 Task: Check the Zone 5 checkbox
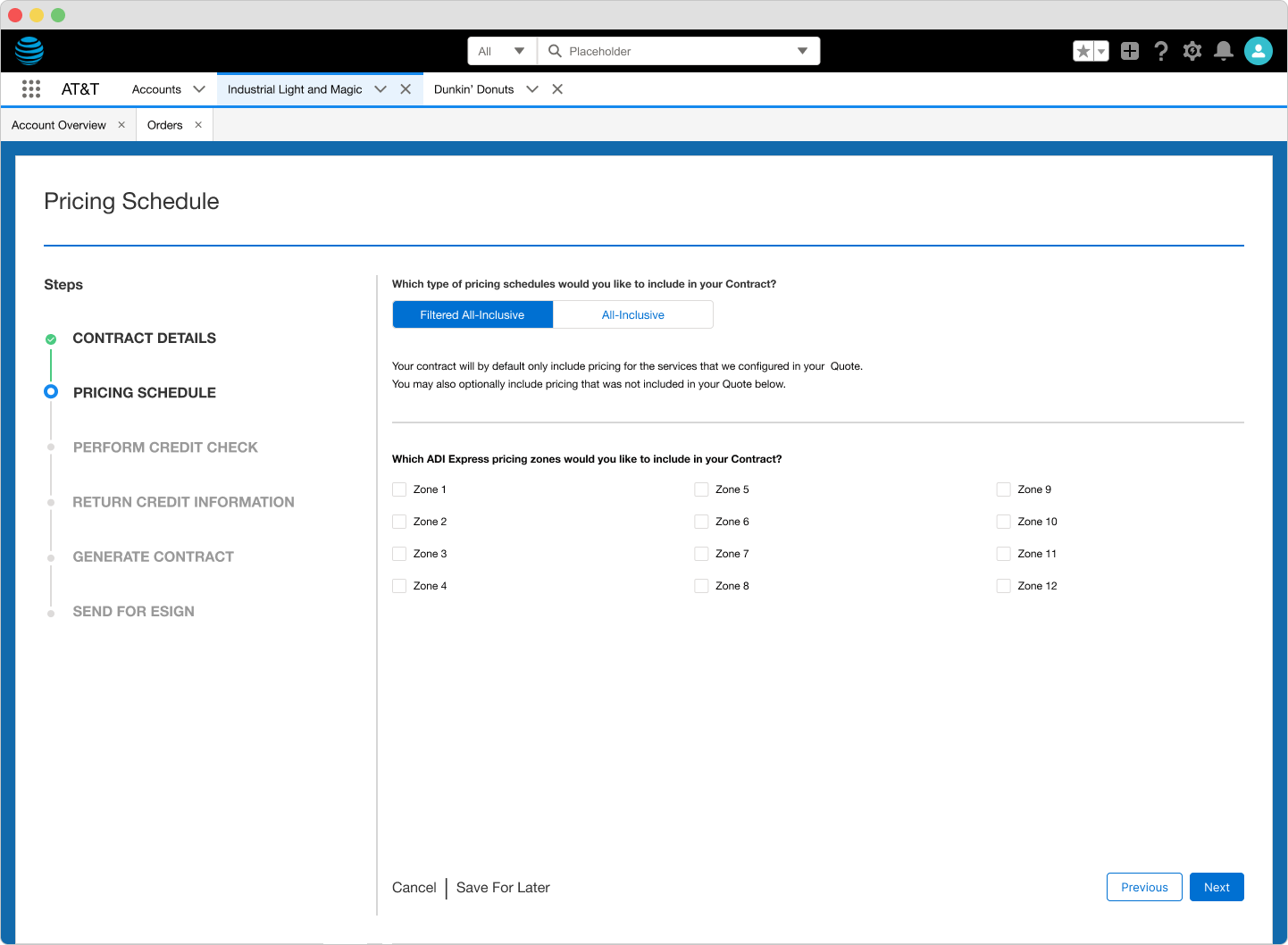pyautogui.click(x=701, y=489)
